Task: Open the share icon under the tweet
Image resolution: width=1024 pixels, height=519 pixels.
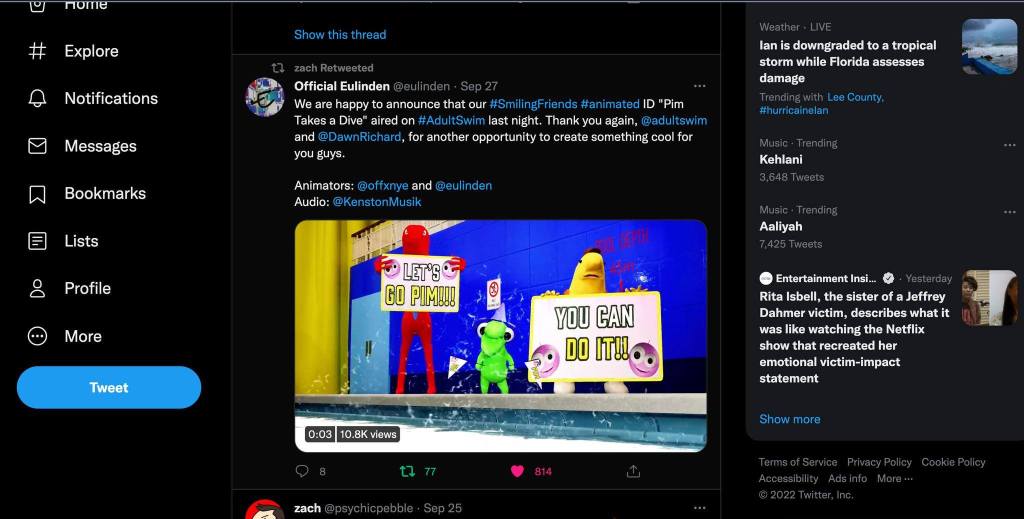Action: coord(633,471)
